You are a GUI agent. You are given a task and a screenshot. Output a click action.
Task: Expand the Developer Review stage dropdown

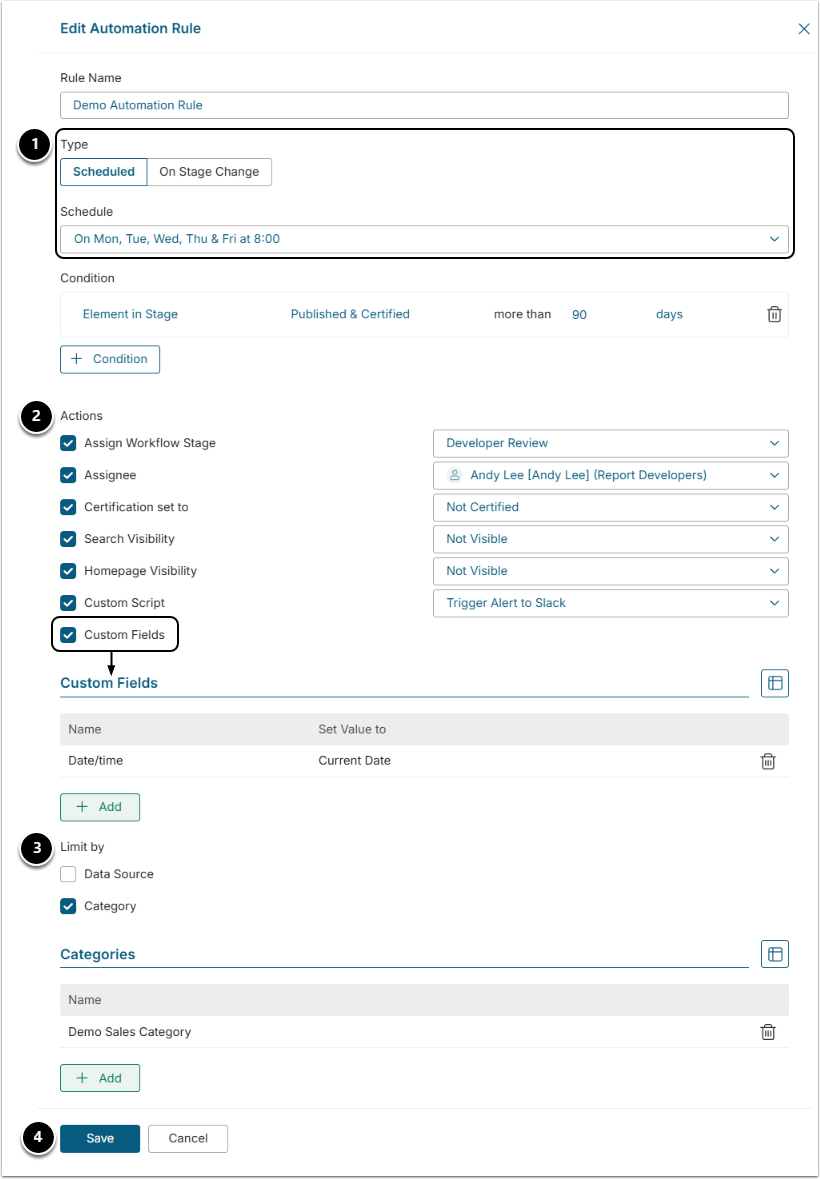click(x=610, y=443)
